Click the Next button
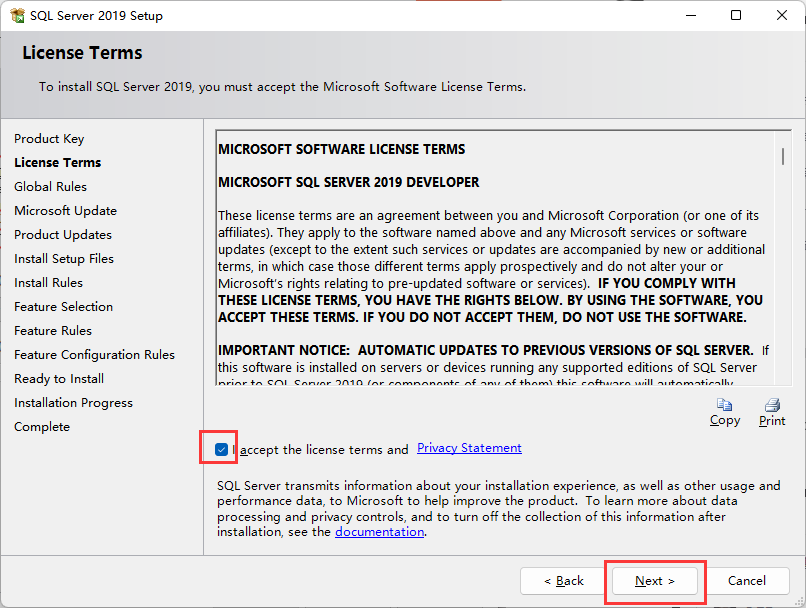806x608 pixels. tap(654, 581)
